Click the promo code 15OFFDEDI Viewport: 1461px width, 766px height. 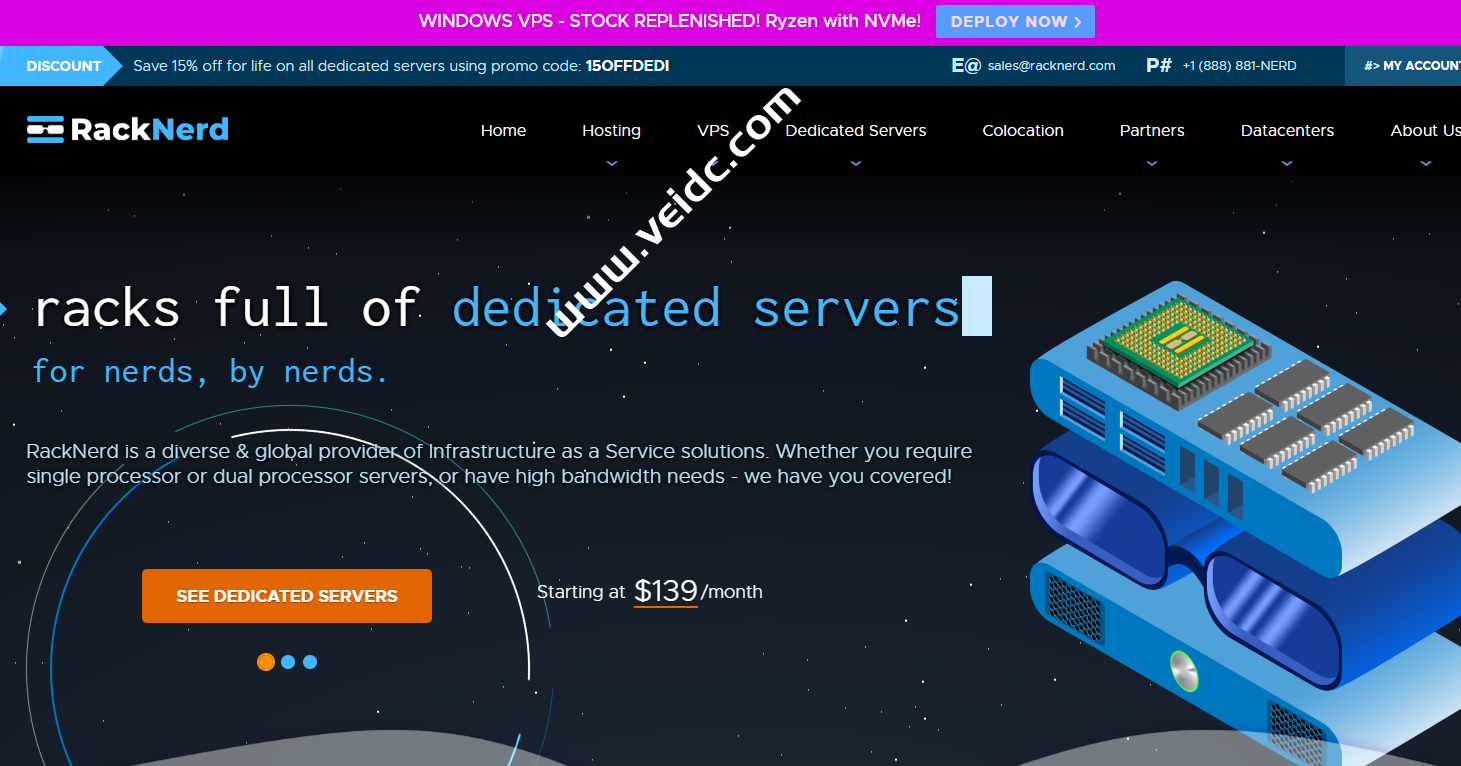[628, 66]
